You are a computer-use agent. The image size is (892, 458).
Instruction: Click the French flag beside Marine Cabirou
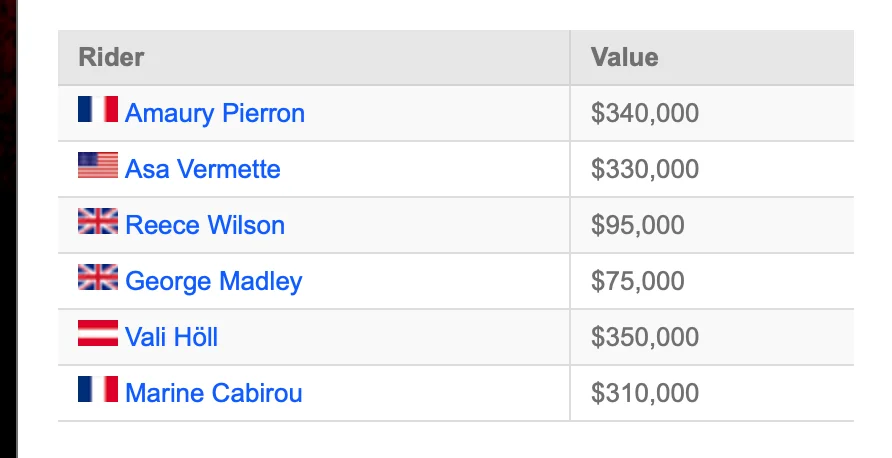point(98,389)
